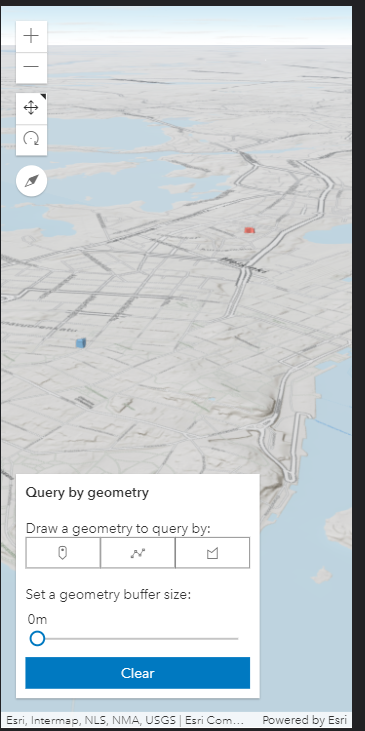Click the red building on the map
The image size is (365, 731).
[249, 230]
